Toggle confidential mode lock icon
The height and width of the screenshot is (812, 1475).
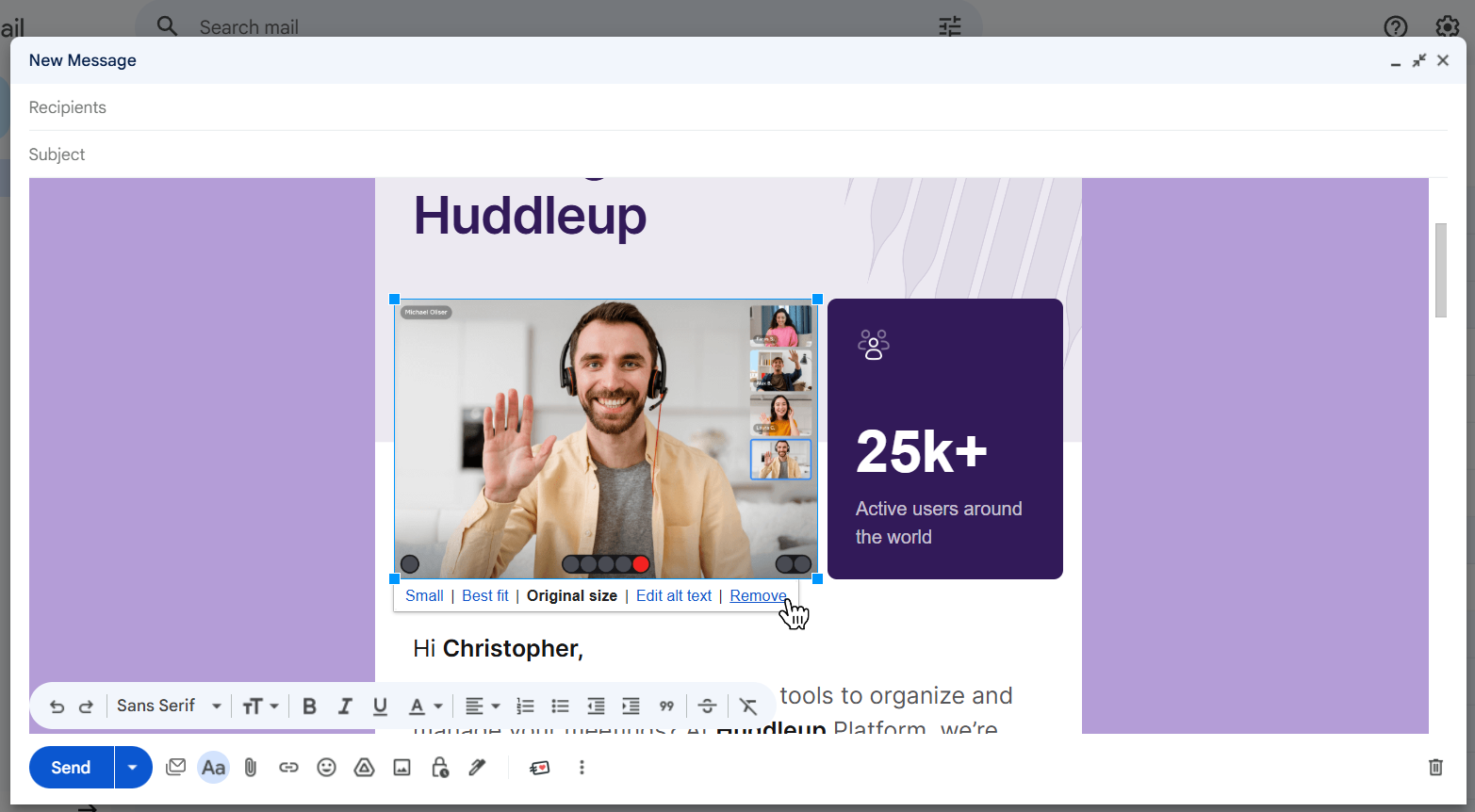(x=439, y=768)
